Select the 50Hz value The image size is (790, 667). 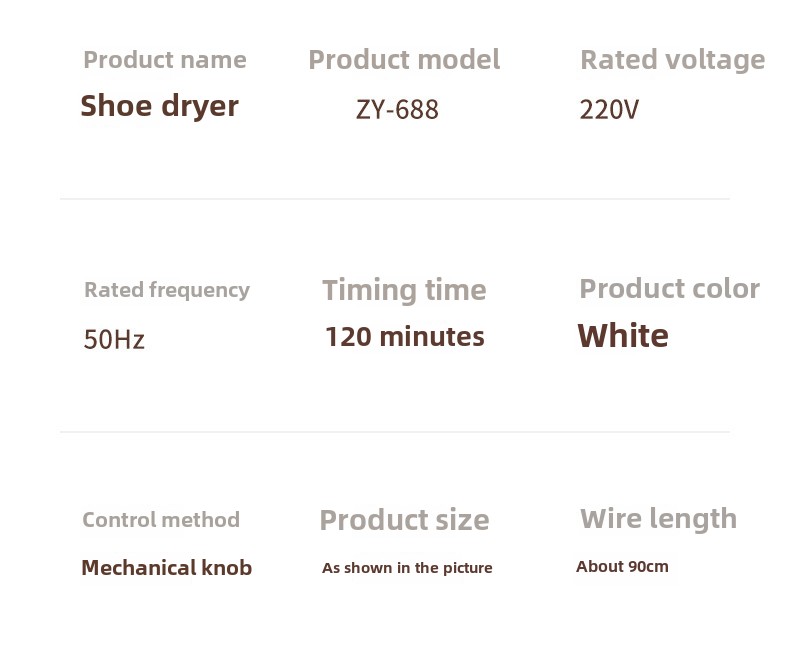[x=114, y=339]
